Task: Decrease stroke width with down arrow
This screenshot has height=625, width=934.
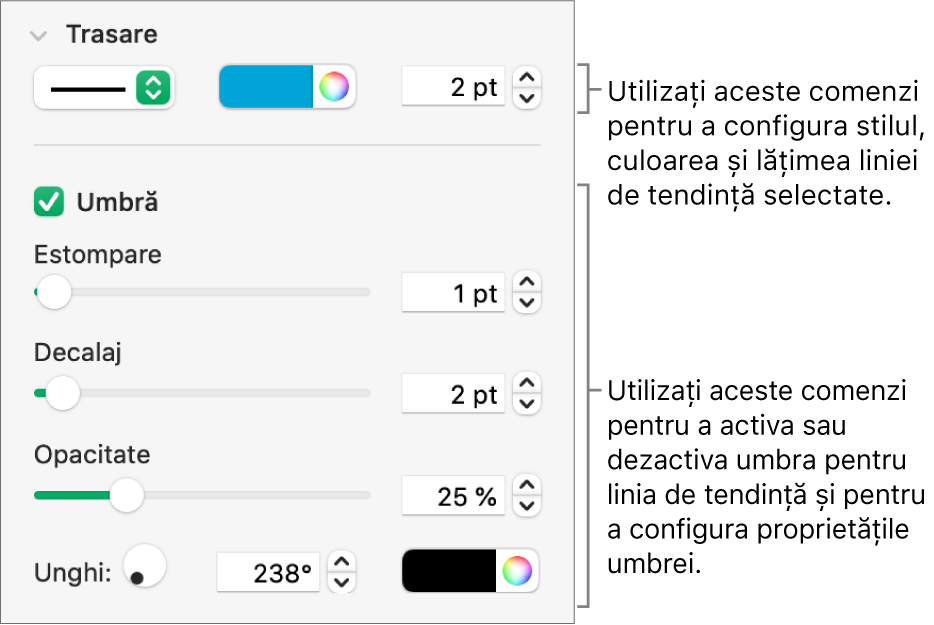Action: coord(529,98)
